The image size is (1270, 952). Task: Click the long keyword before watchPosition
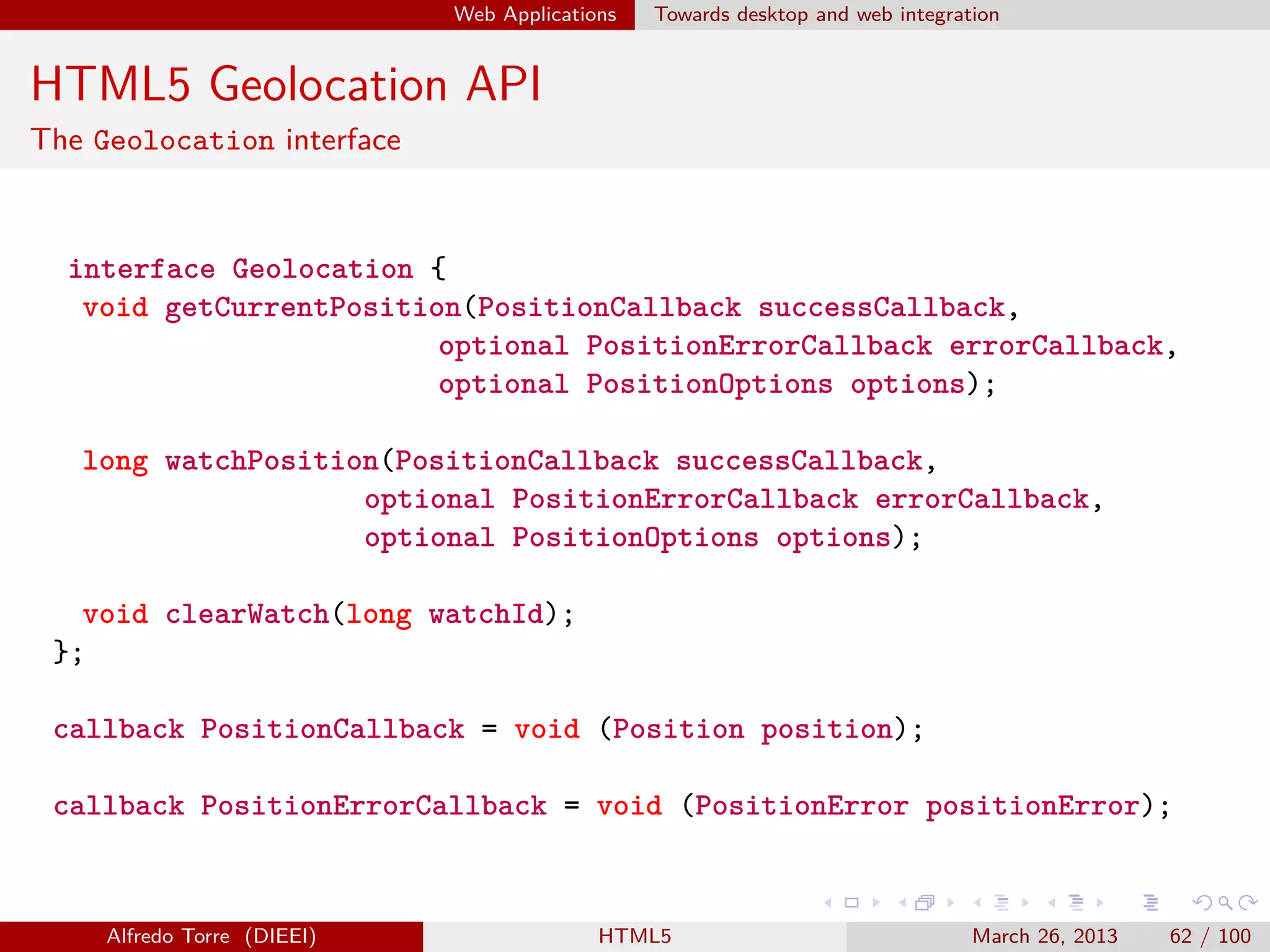point(115,462)
